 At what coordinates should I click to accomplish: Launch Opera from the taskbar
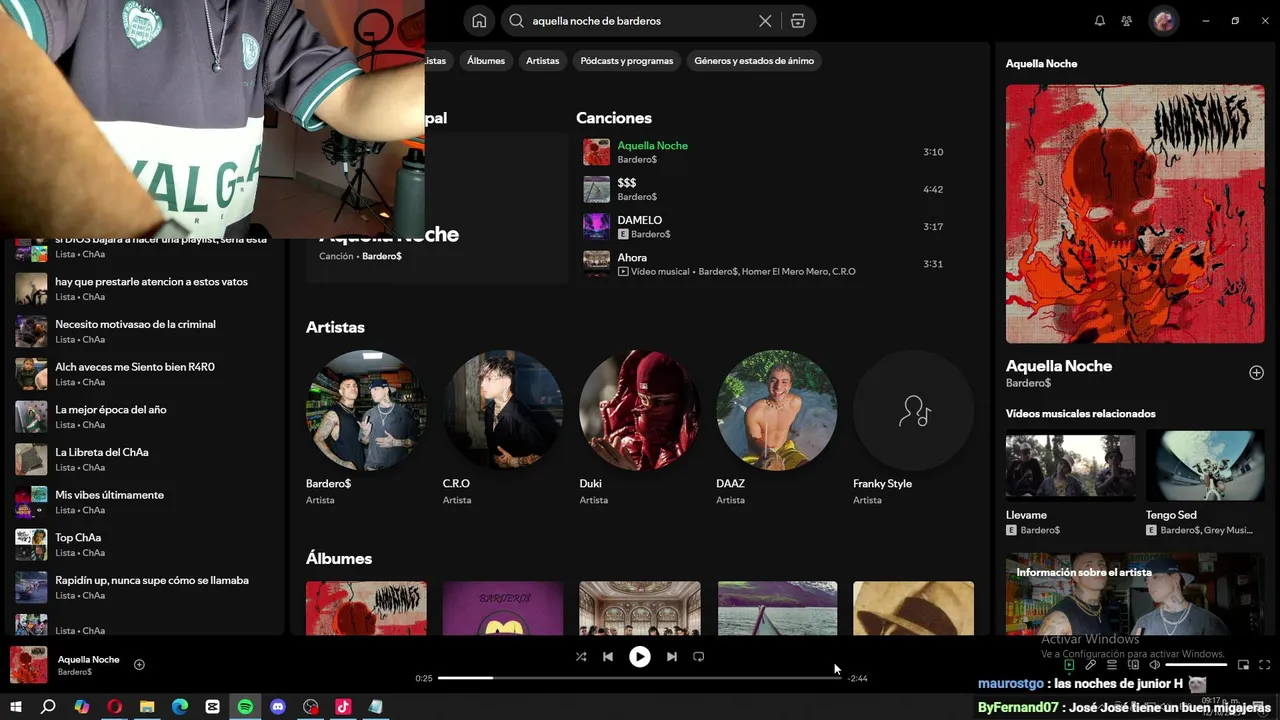click(114, 707)
